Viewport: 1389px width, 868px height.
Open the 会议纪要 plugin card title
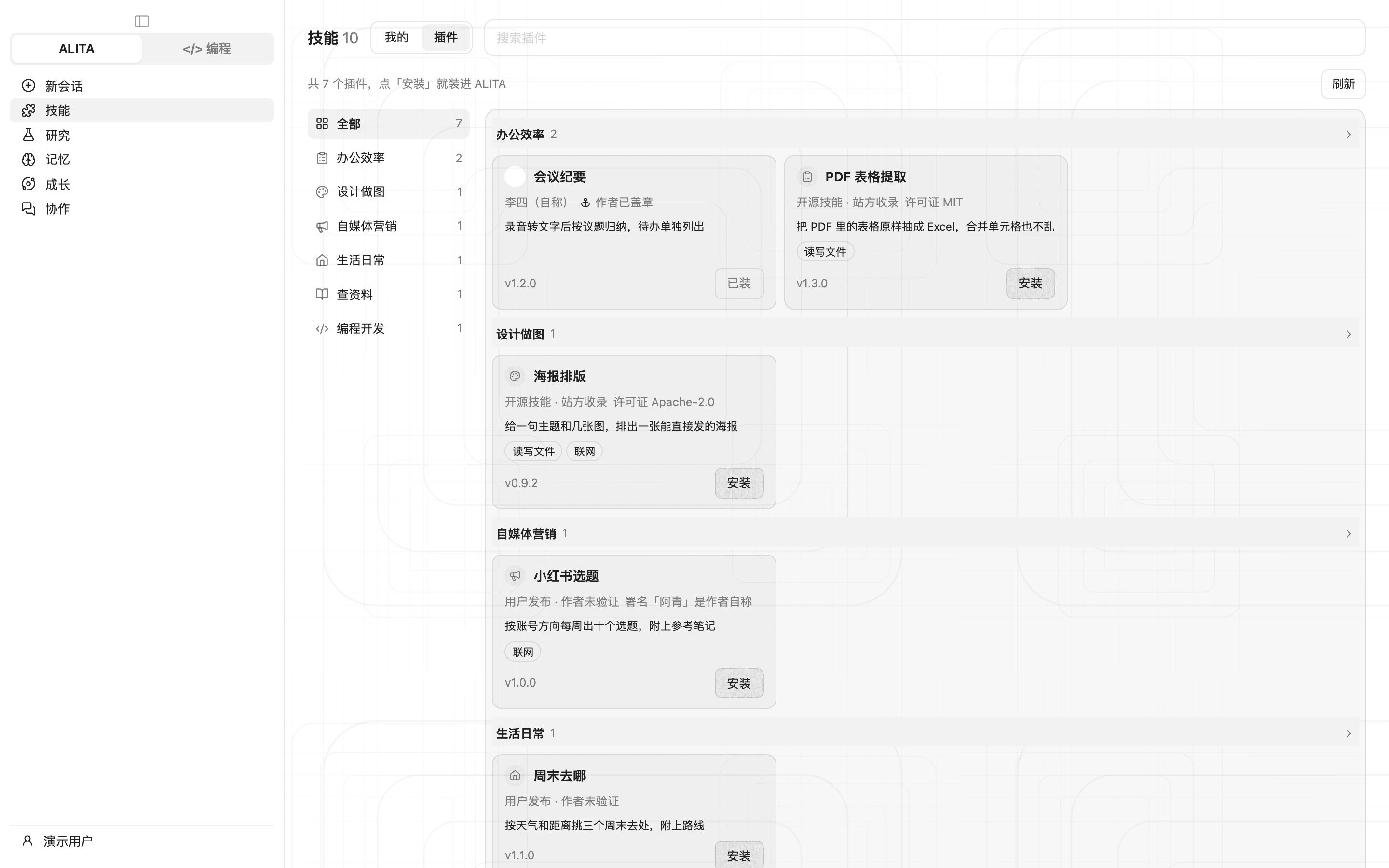pos(559,177)
